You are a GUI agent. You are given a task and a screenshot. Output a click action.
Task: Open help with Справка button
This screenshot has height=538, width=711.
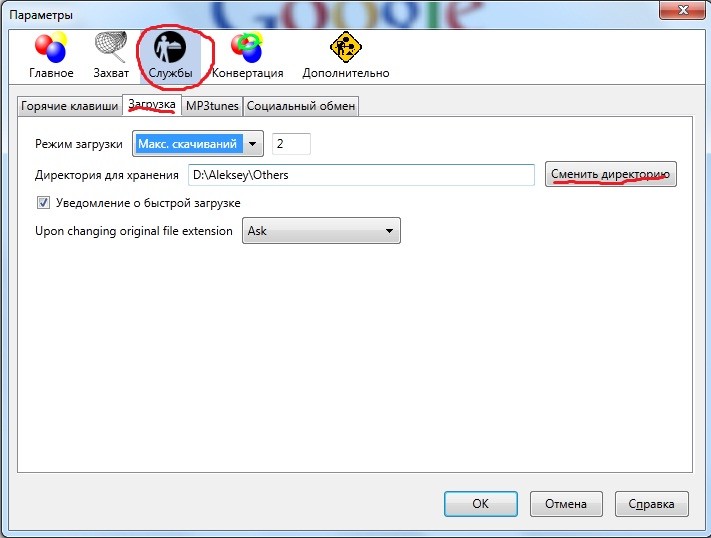coord(652,504)
